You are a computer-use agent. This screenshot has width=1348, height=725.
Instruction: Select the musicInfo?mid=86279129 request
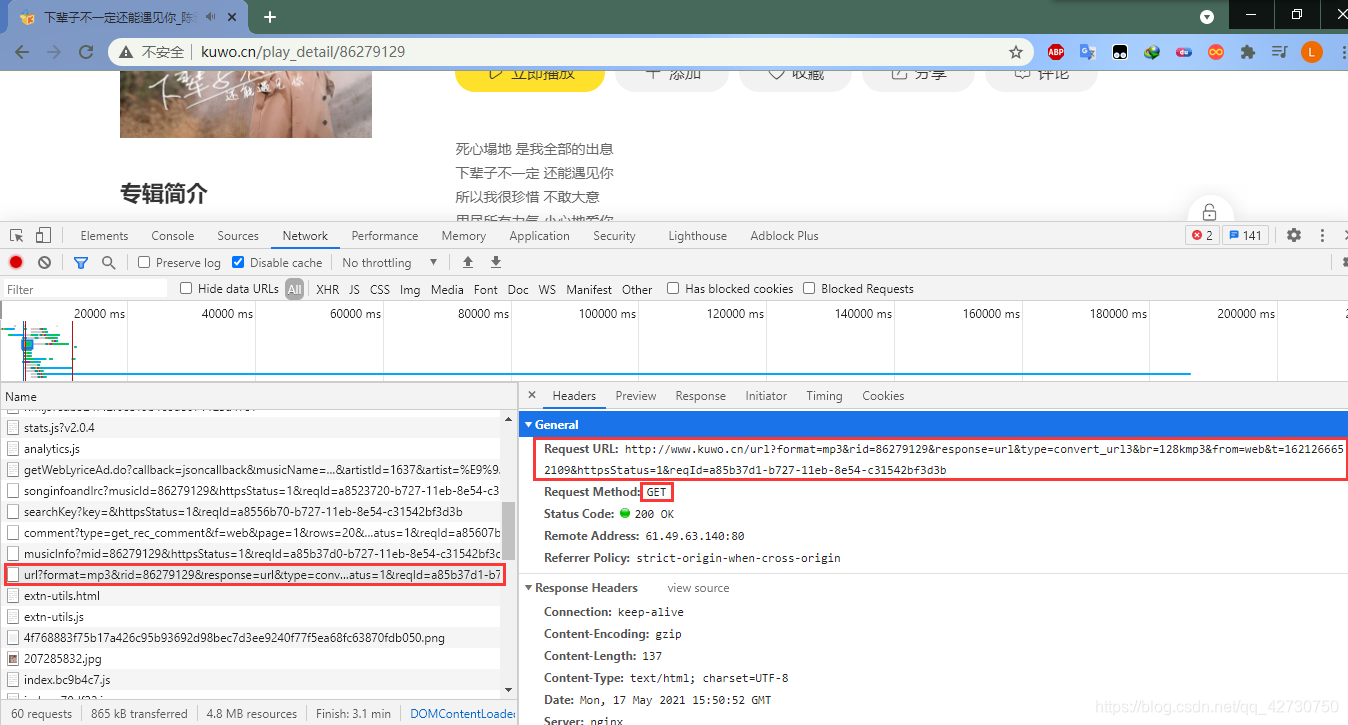click(x=251, y=554)
